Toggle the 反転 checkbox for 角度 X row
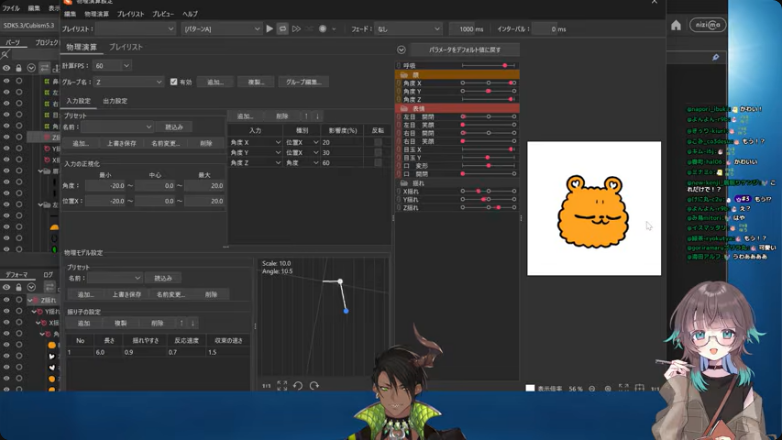Screen dimensions: 782x440 378,142
